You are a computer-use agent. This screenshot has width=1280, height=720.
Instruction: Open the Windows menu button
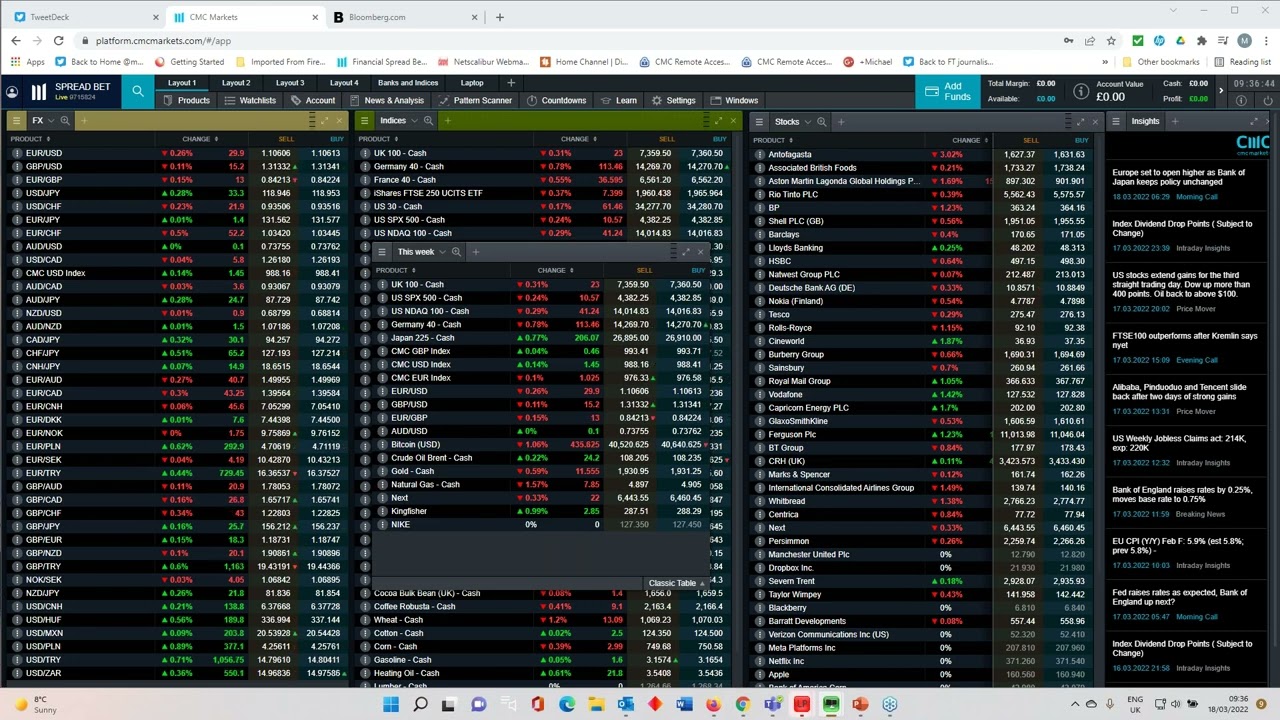(735, 101)
